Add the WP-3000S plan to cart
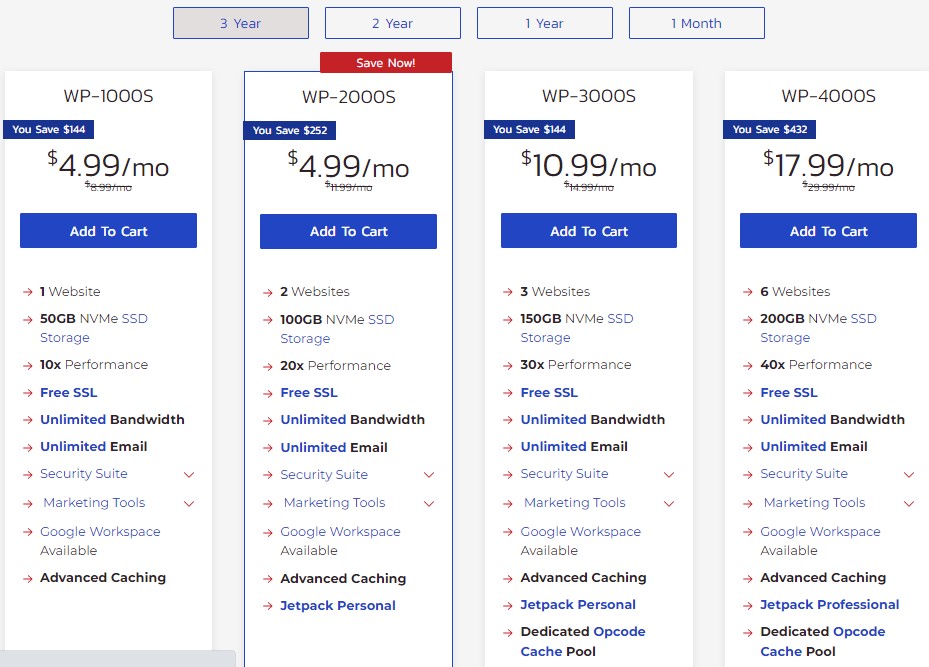This screenshot has width=929, height=667. coord(588,230)
